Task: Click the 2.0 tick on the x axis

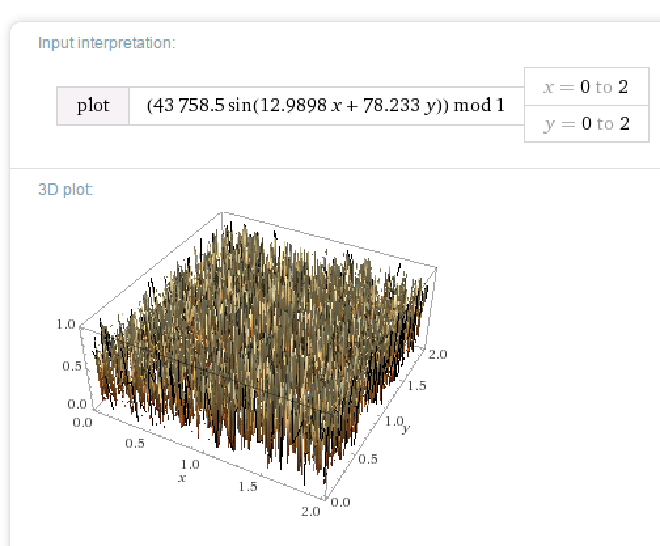Action: [x=311, y=512]
